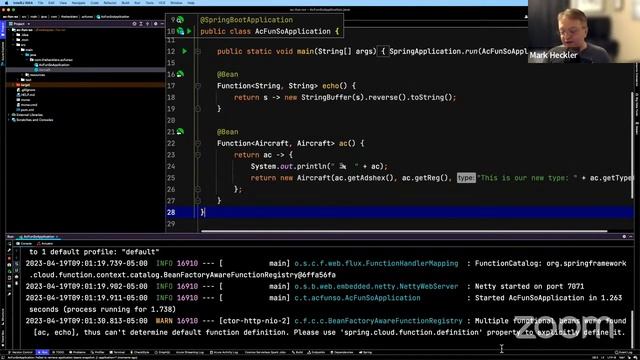This screenshot has width=640, height=360.
Task: Click select opened file icon in Project panel
Action: pos(134,24)
